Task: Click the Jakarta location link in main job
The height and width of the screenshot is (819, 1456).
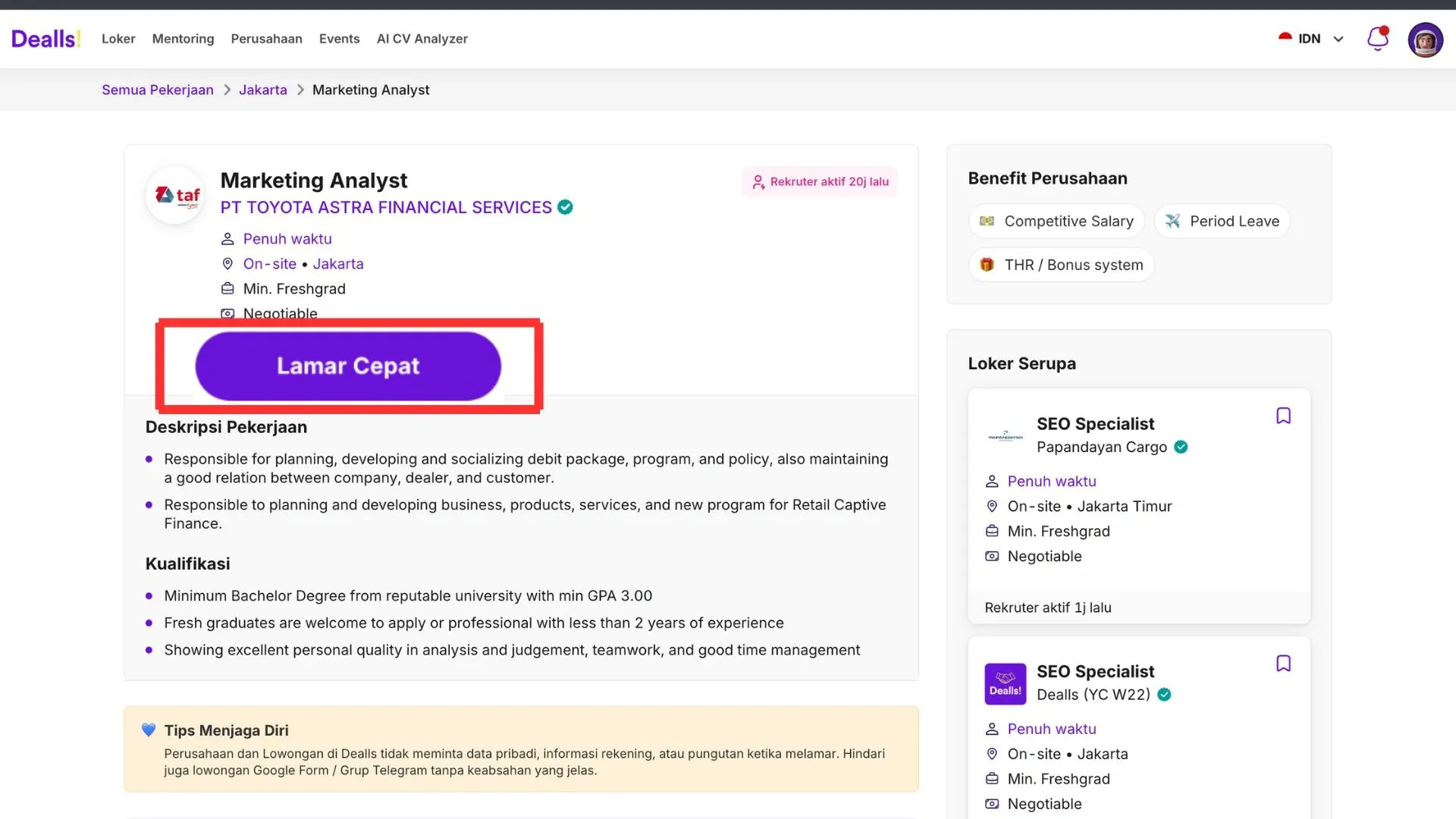Action: point(338,264)
